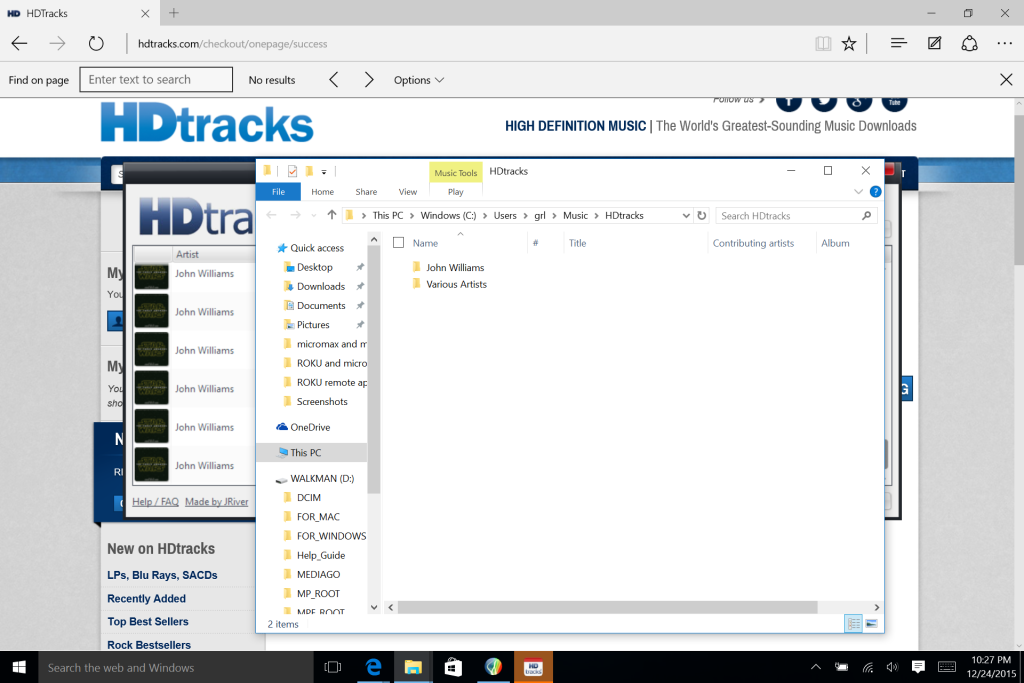This screenshot has height=683, width=1024.
Task: Sort by Contributing artists column
Action: [753, 243]
